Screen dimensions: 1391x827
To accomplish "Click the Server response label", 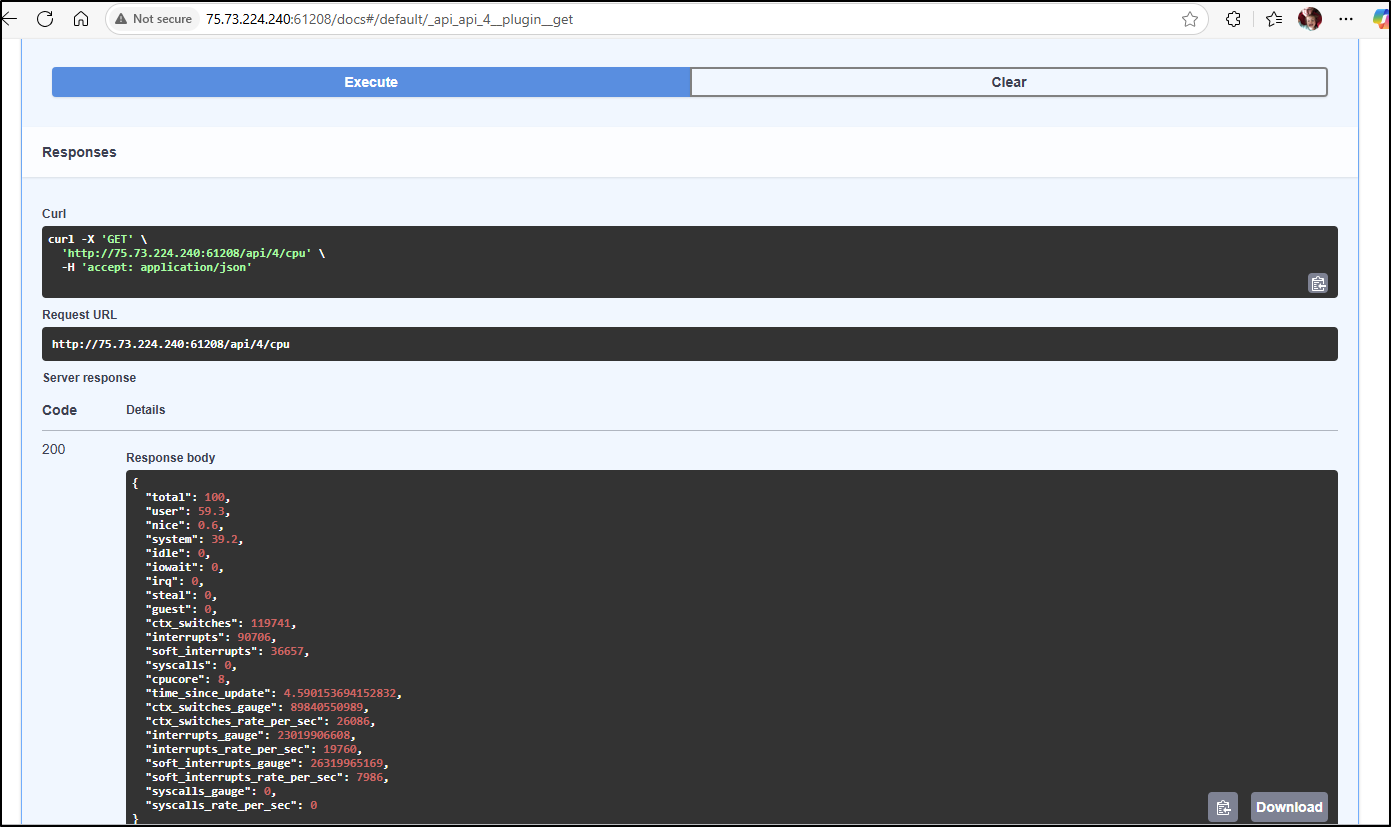I will [x=89, y=378].
